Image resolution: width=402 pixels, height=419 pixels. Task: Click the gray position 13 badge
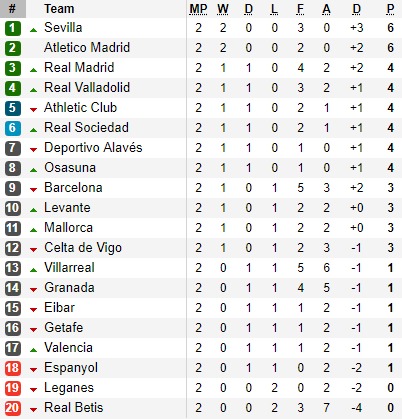13,268
